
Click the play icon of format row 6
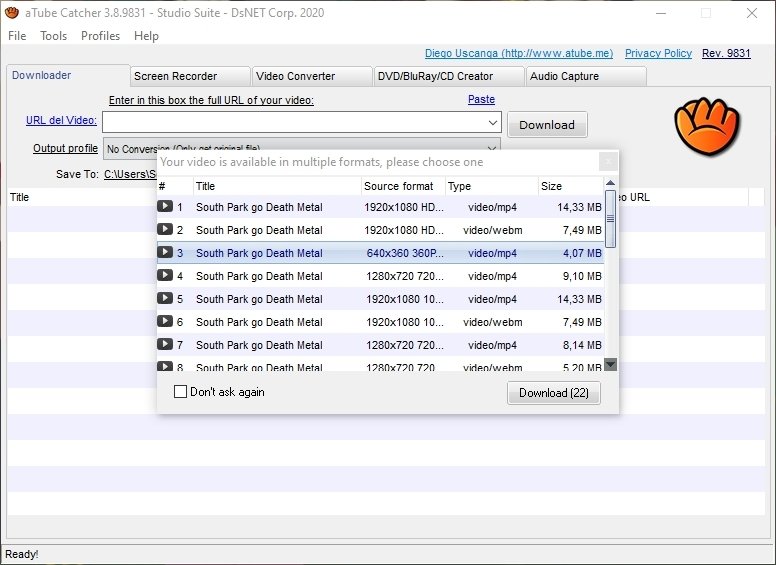click(165, 322)
